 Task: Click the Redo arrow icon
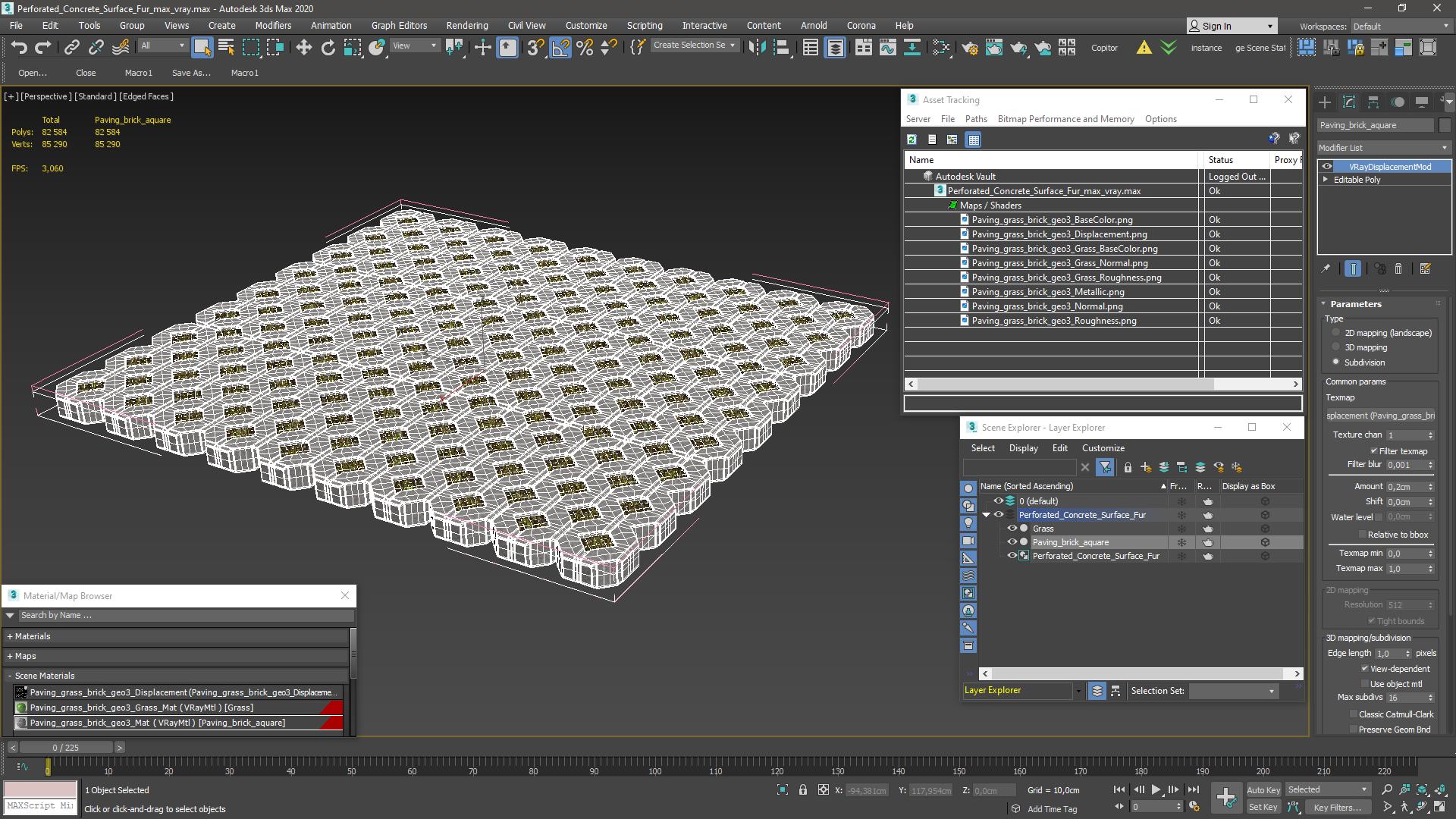(x=43, y=47)
